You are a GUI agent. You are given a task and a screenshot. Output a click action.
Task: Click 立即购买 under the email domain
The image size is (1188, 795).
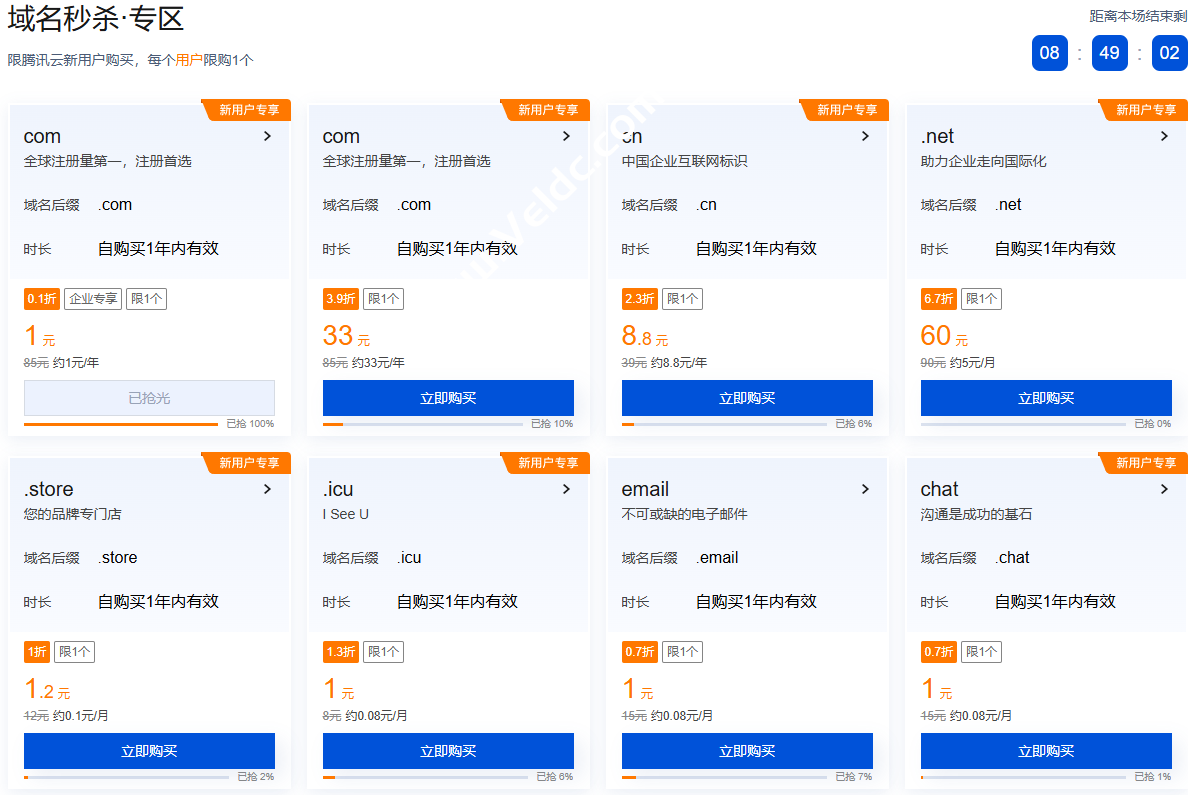click(x=747, y=751)
